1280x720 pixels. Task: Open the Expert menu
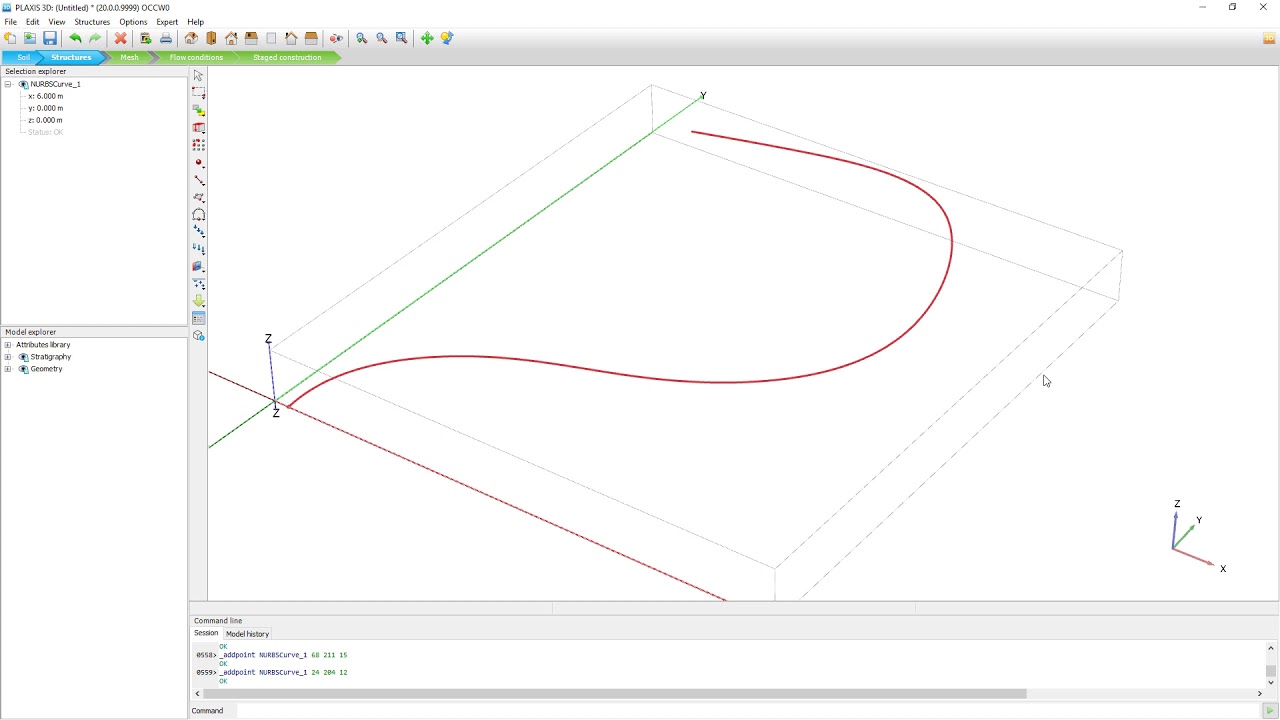tap(167, 22)
